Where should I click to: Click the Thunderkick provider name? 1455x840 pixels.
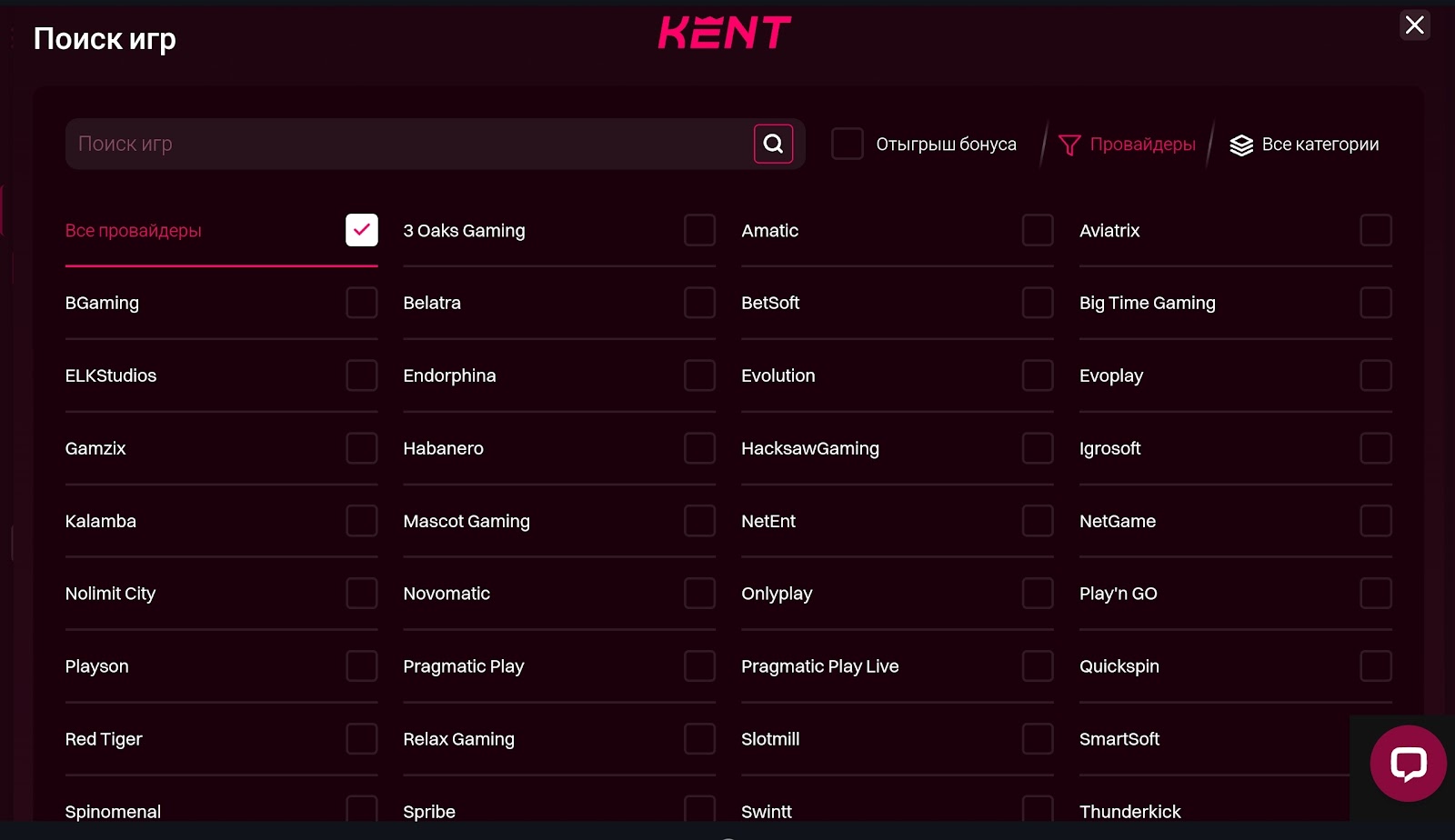1130,812
